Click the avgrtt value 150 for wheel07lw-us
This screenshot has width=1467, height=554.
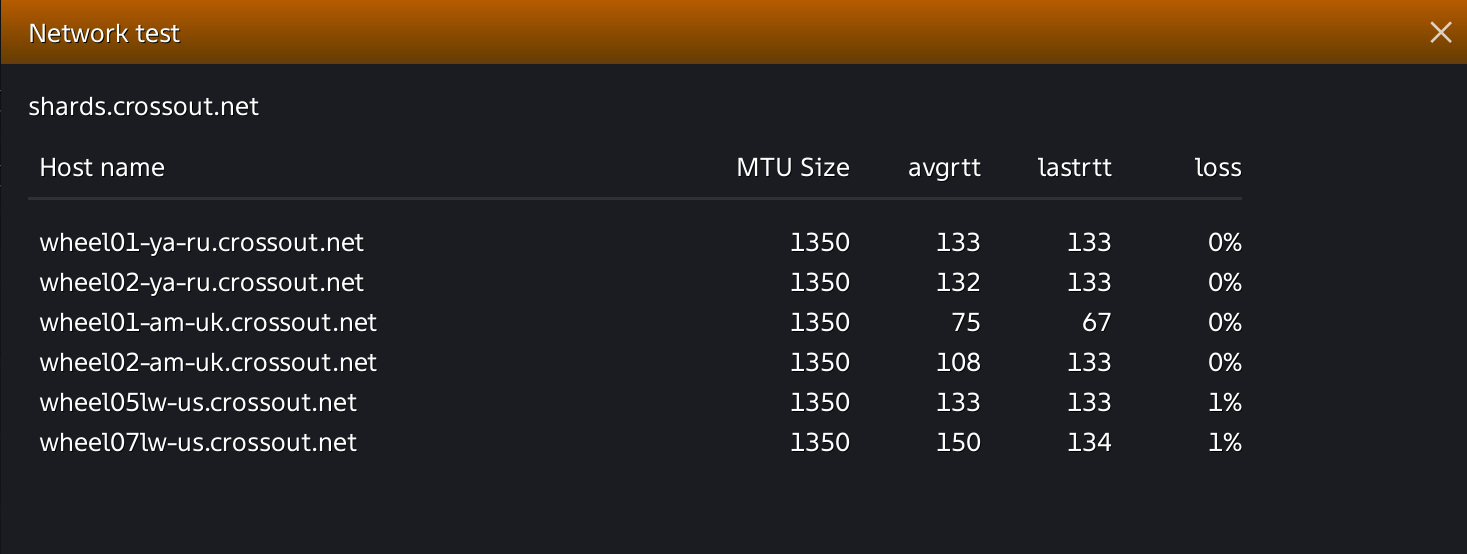[959, 442]
